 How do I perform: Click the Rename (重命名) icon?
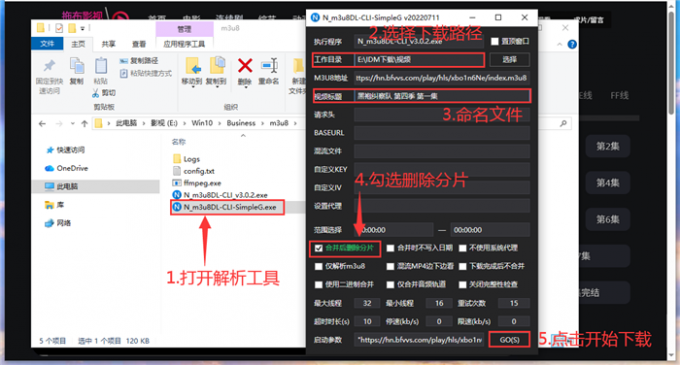click(269, 66)
